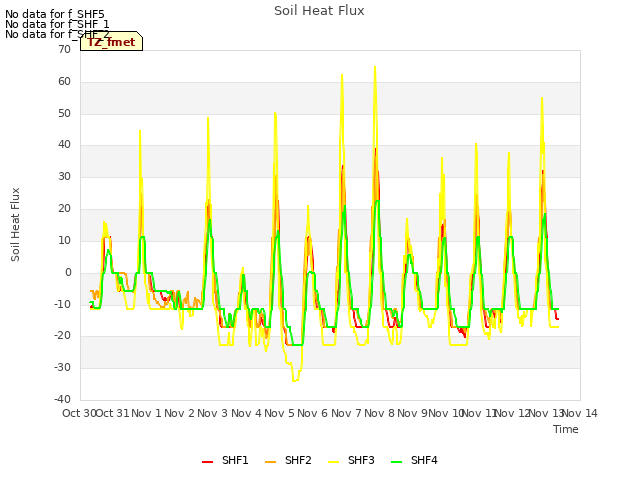The height and width of the screenshot is (480, 640).
Task: Click the Nov 4 x-axis label
Action: [x=246, y=413]
